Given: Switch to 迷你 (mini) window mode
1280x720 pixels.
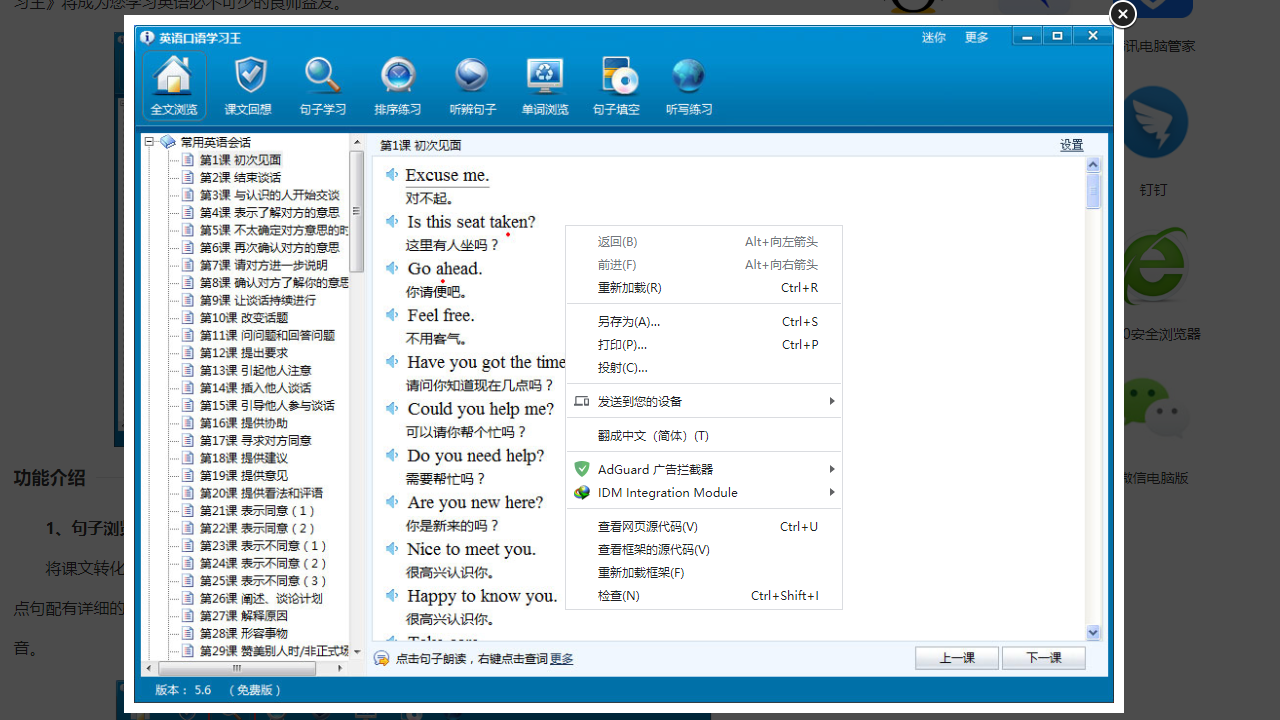Looking at the screenshot, I should coord(933,37).
